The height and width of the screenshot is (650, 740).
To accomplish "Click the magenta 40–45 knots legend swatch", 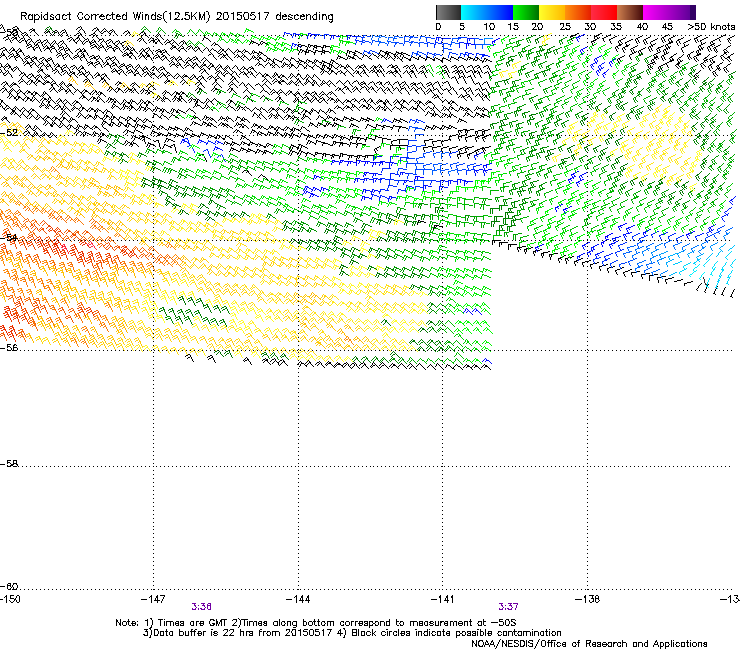I will click(656, 12).
